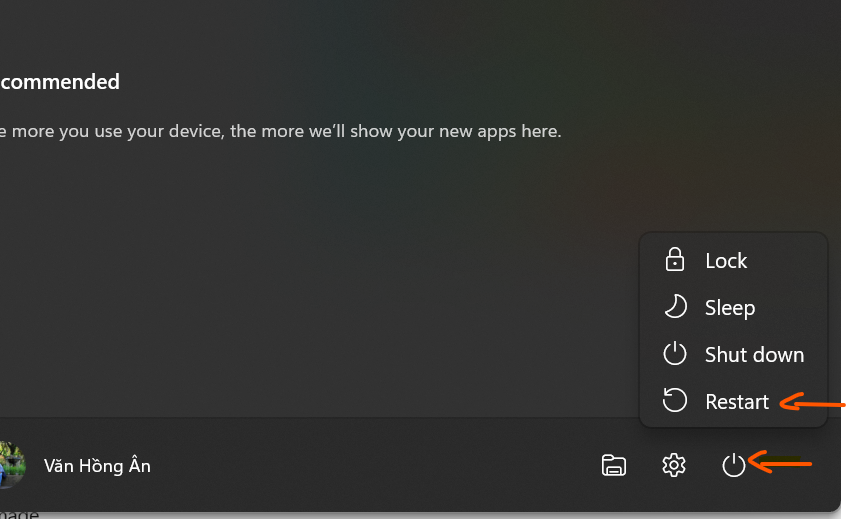This screenshot has height=519, width=846.
Task: Open account options for Văn Hồng Ân
Action: 97,466
